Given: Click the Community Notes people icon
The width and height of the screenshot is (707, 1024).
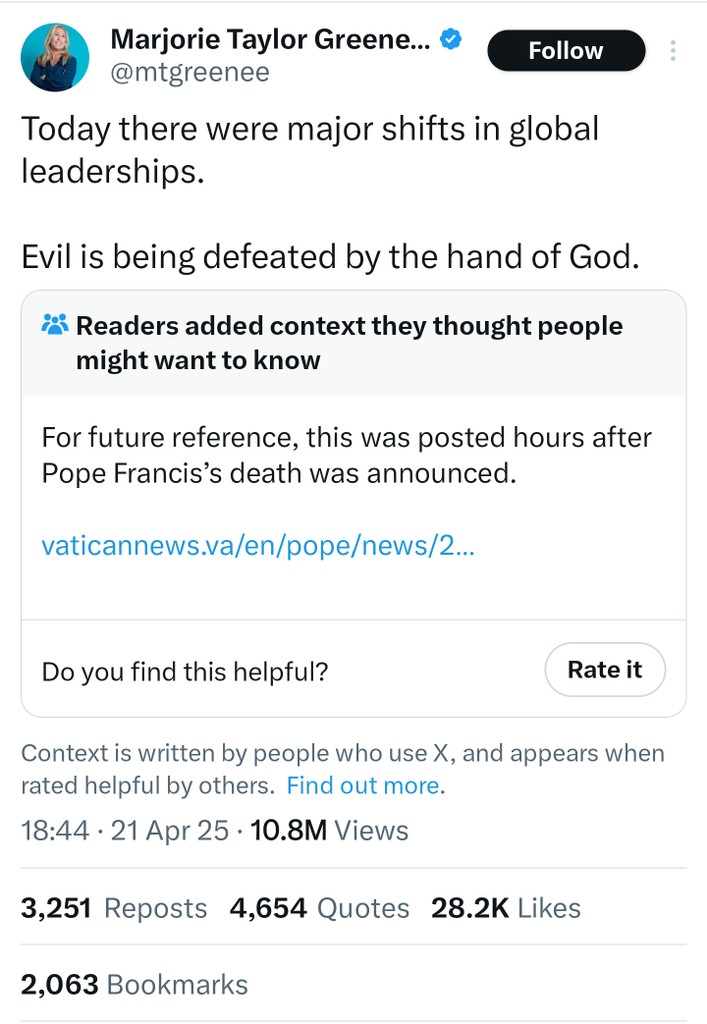Looking at the screenshot, I should (x=54, y=325).
